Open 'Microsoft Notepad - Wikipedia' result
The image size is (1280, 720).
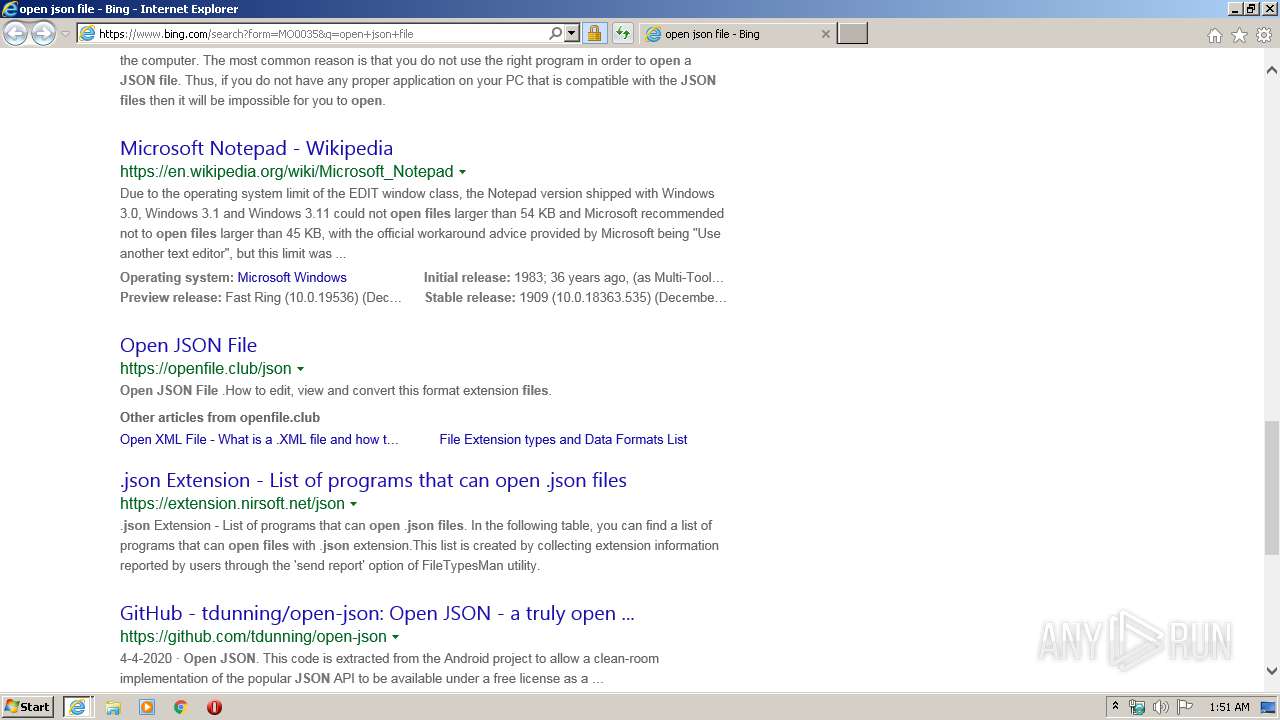pos(256,148)
